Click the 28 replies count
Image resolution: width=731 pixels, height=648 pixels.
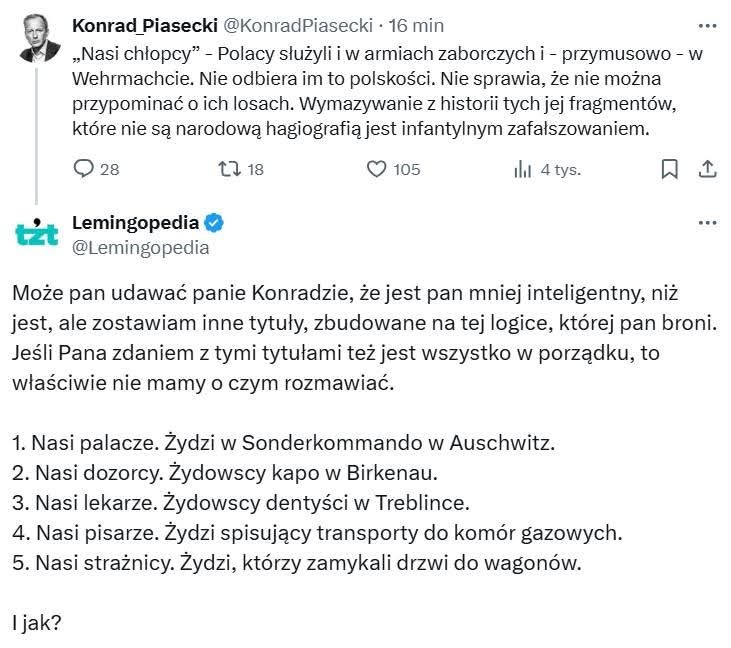109,170
